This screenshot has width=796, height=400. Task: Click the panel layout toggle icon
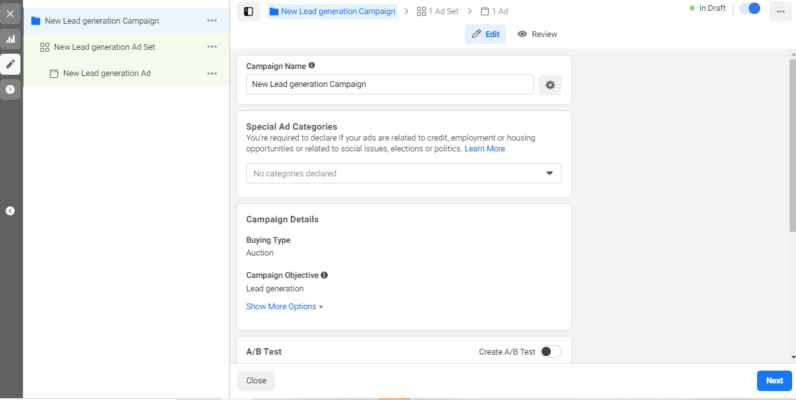248,11
